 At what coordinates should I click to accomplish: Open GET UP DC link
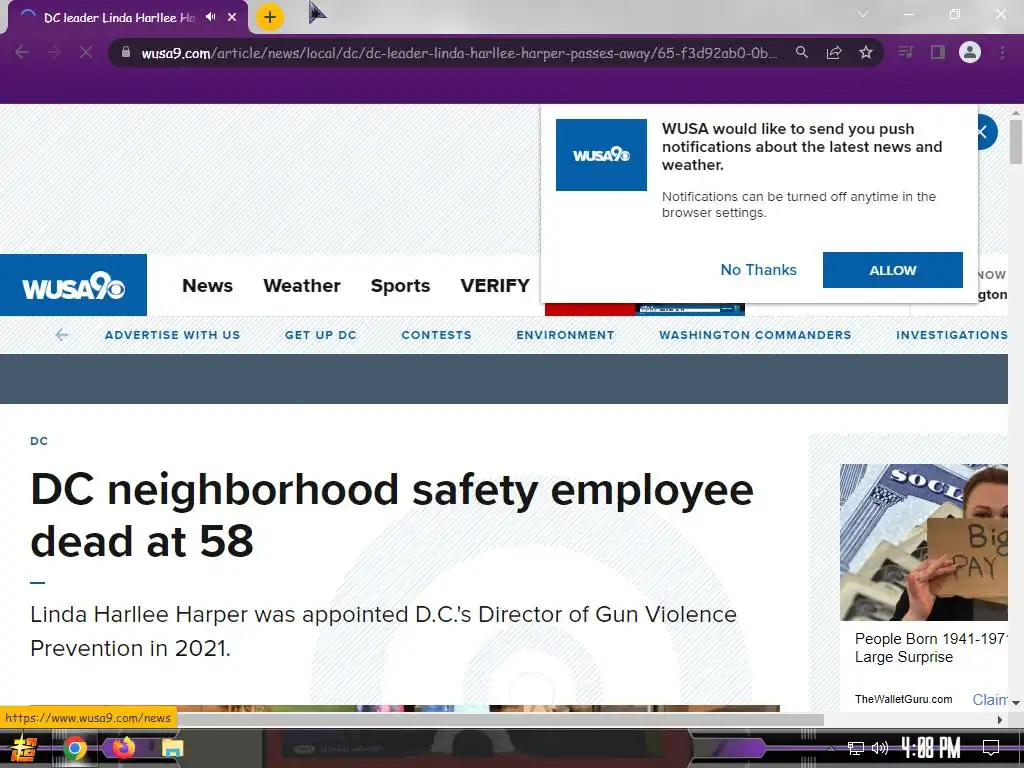321,335
